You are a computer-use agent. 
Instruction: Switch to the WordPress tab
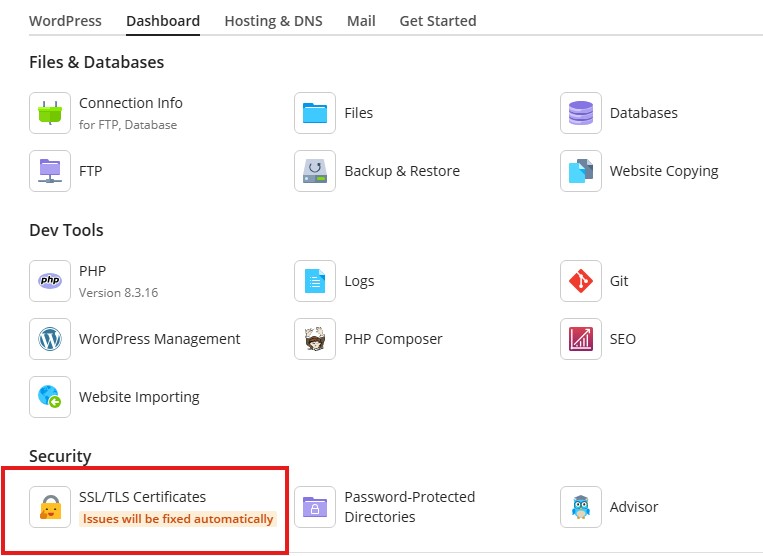coord(65,21)
